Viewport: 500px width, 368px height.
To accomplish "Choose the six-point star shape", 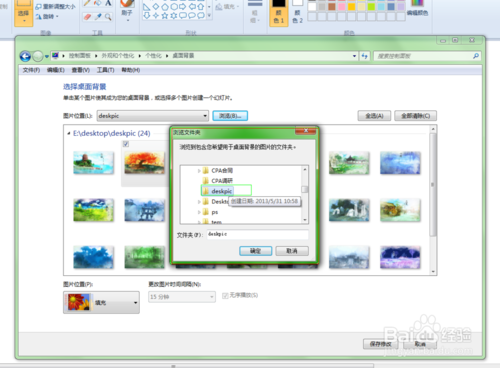I will tap(174, 15).
